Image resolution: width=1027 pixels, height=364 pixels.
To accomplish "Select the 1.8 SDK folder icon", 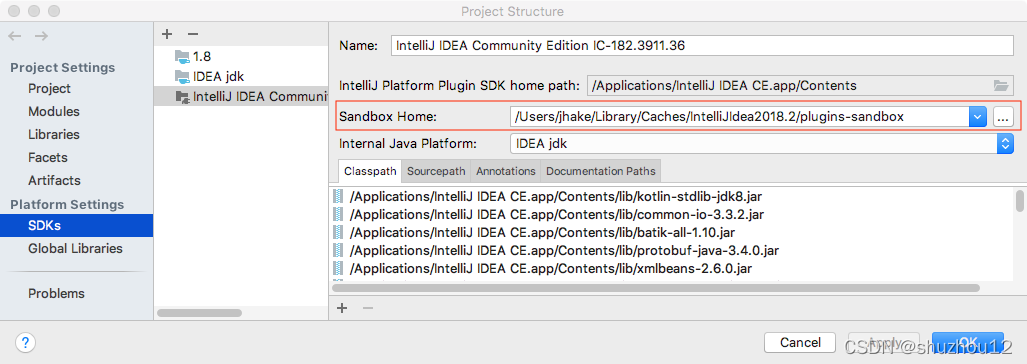I will point(182,56).
